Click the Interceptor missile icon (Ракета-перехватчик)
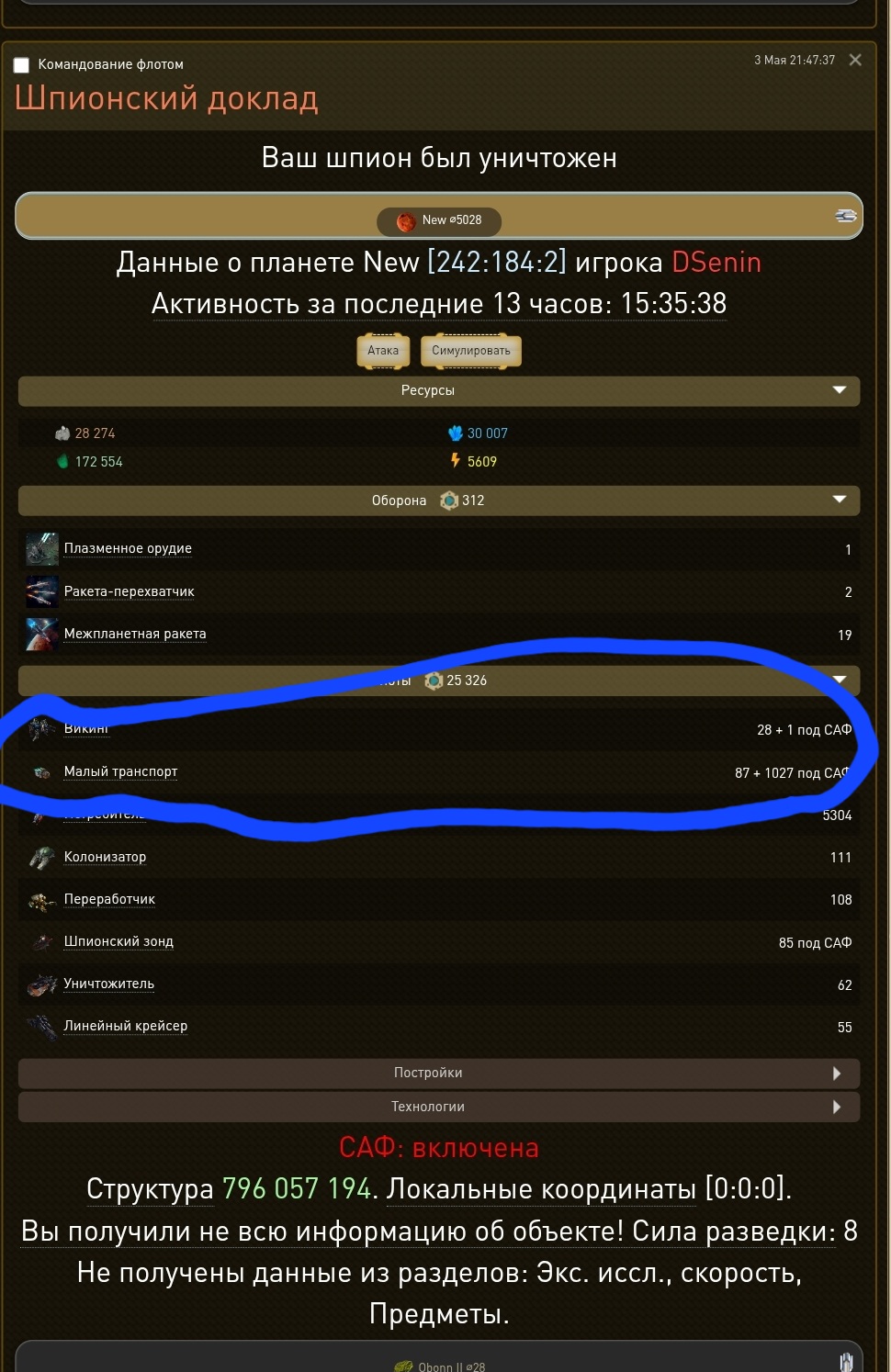This screenshot has width=891, height=1372. point(42,591)
